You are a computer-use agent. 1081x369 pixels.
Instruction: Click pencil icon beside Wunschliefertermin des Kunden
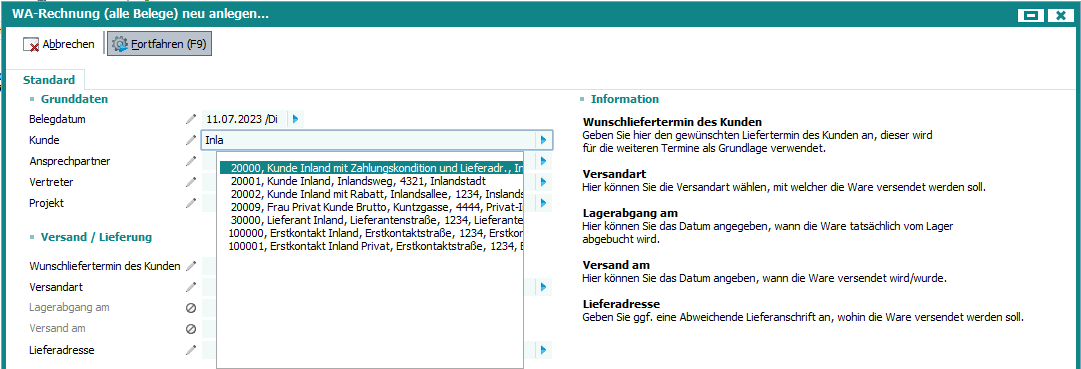click(x=191, y=266)
